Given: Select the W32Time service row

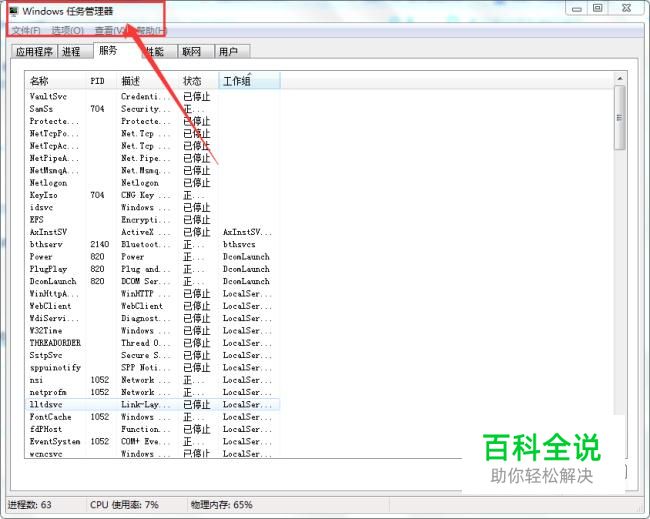Looking at the screenshot, I should click(x=153, y=331).
